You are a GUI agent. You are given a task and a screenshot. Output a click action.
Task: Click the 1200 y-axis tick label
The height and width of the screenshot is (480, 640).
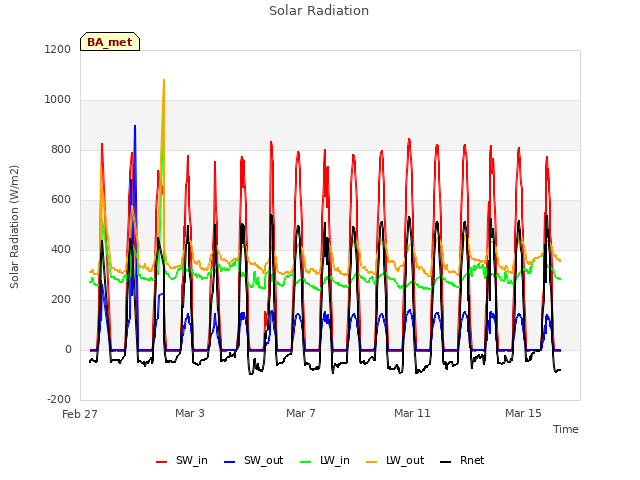point(58,49)
